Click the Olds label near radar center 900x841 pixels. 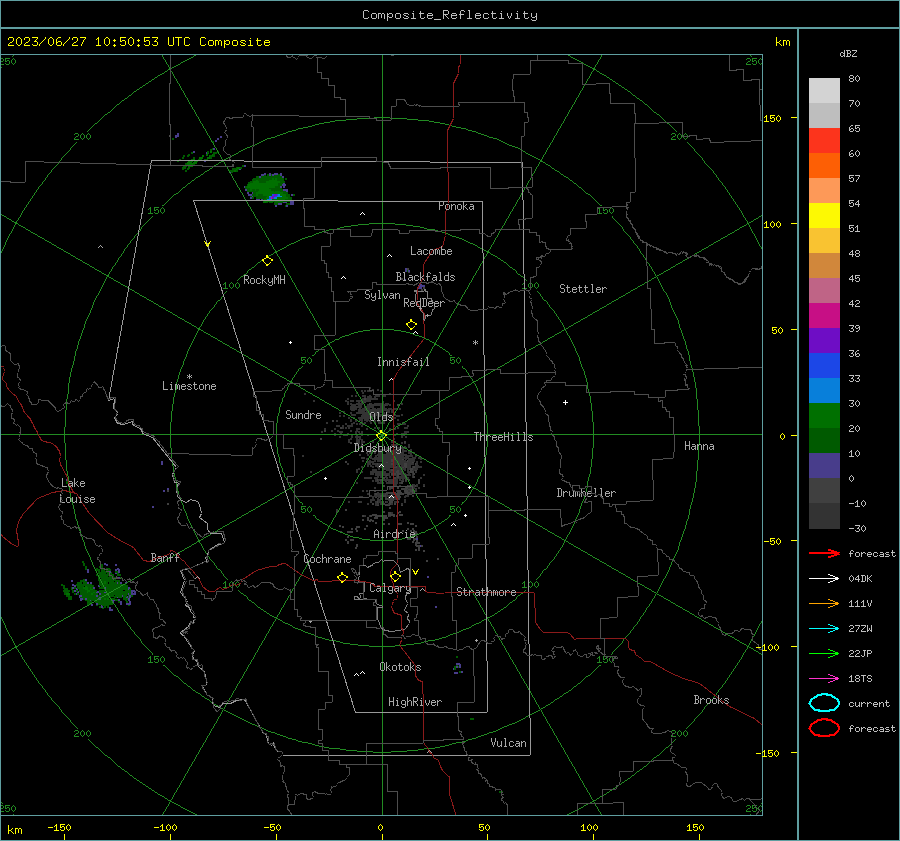[x=381, y=417]
